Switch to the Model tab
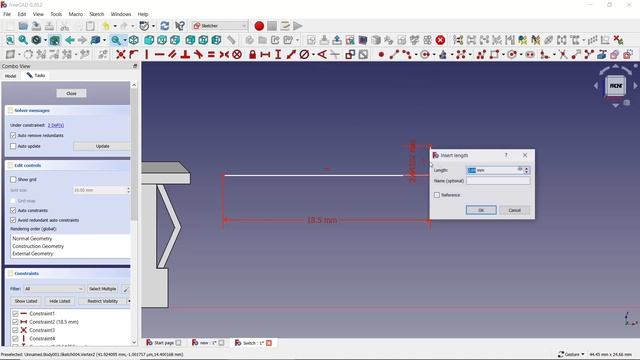 (11, 76)
